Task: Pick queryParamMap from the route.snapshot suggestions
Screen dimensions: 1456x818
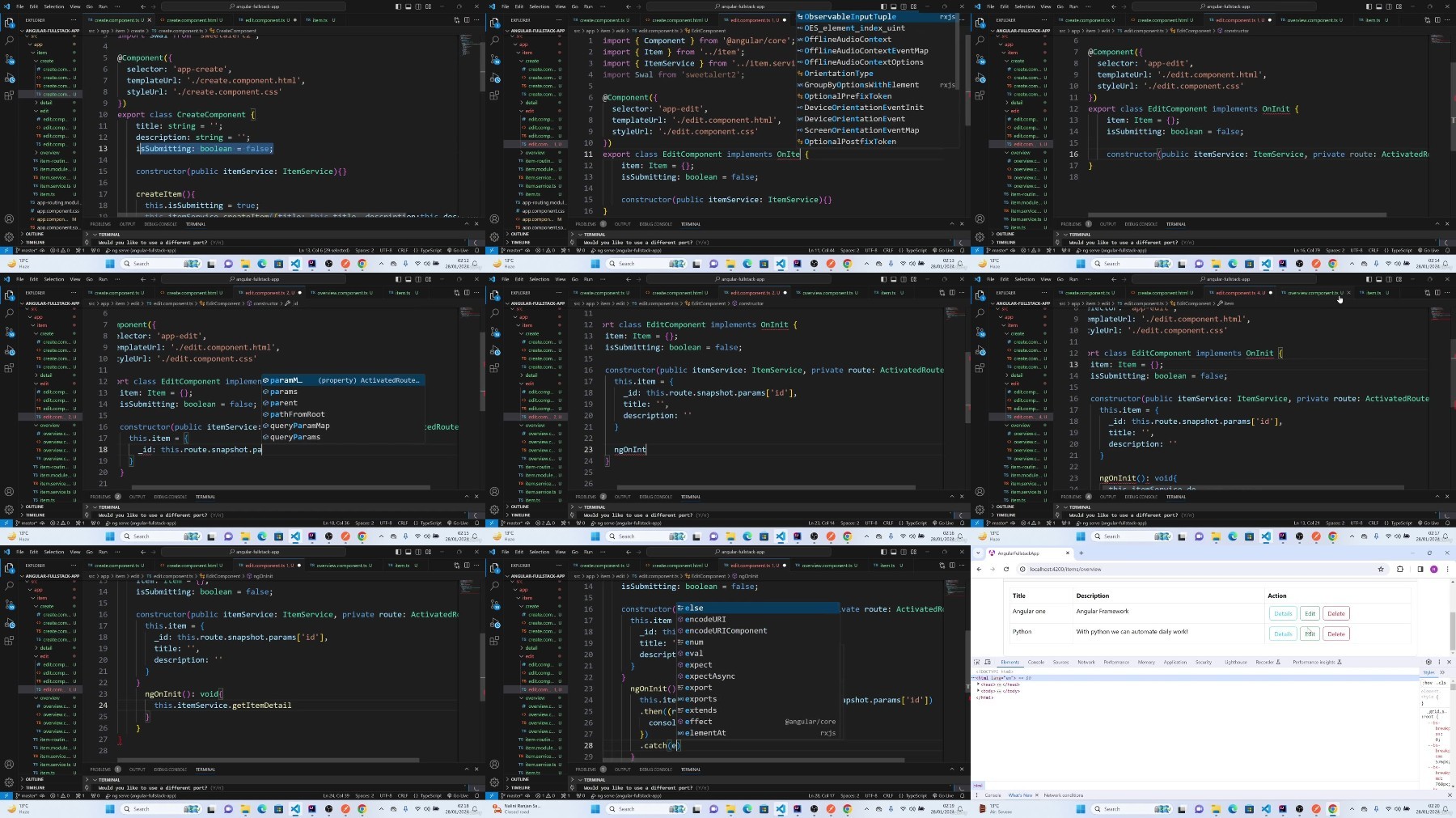Action: [x=343, y=426]
